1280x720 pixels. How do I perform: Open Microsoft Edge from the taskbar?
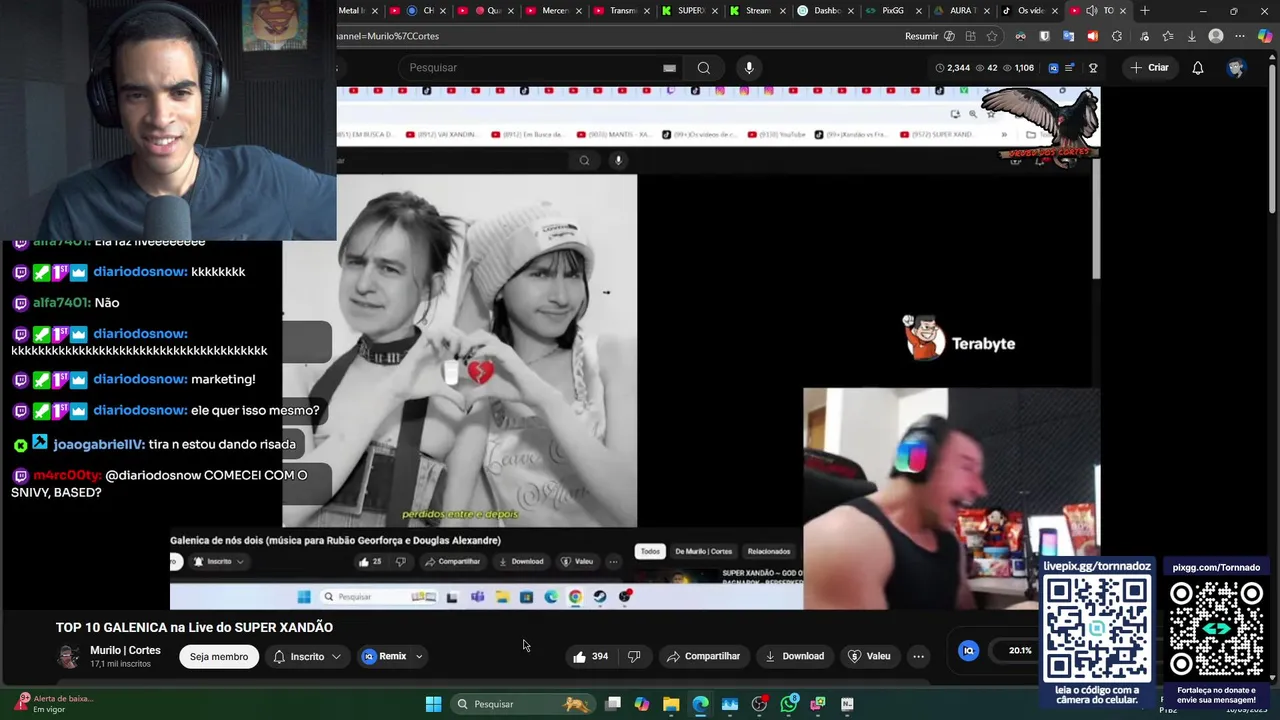700,704
